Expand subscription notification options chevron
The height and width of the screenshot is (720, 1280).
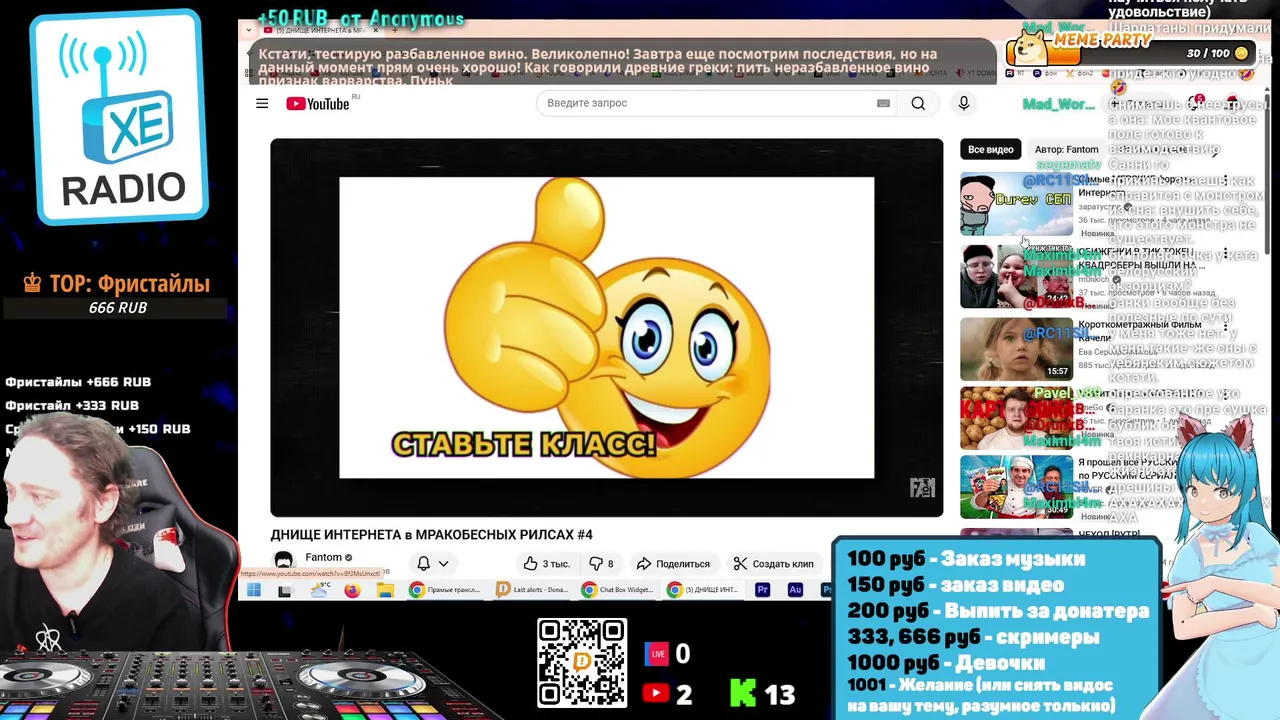(443, 563)
